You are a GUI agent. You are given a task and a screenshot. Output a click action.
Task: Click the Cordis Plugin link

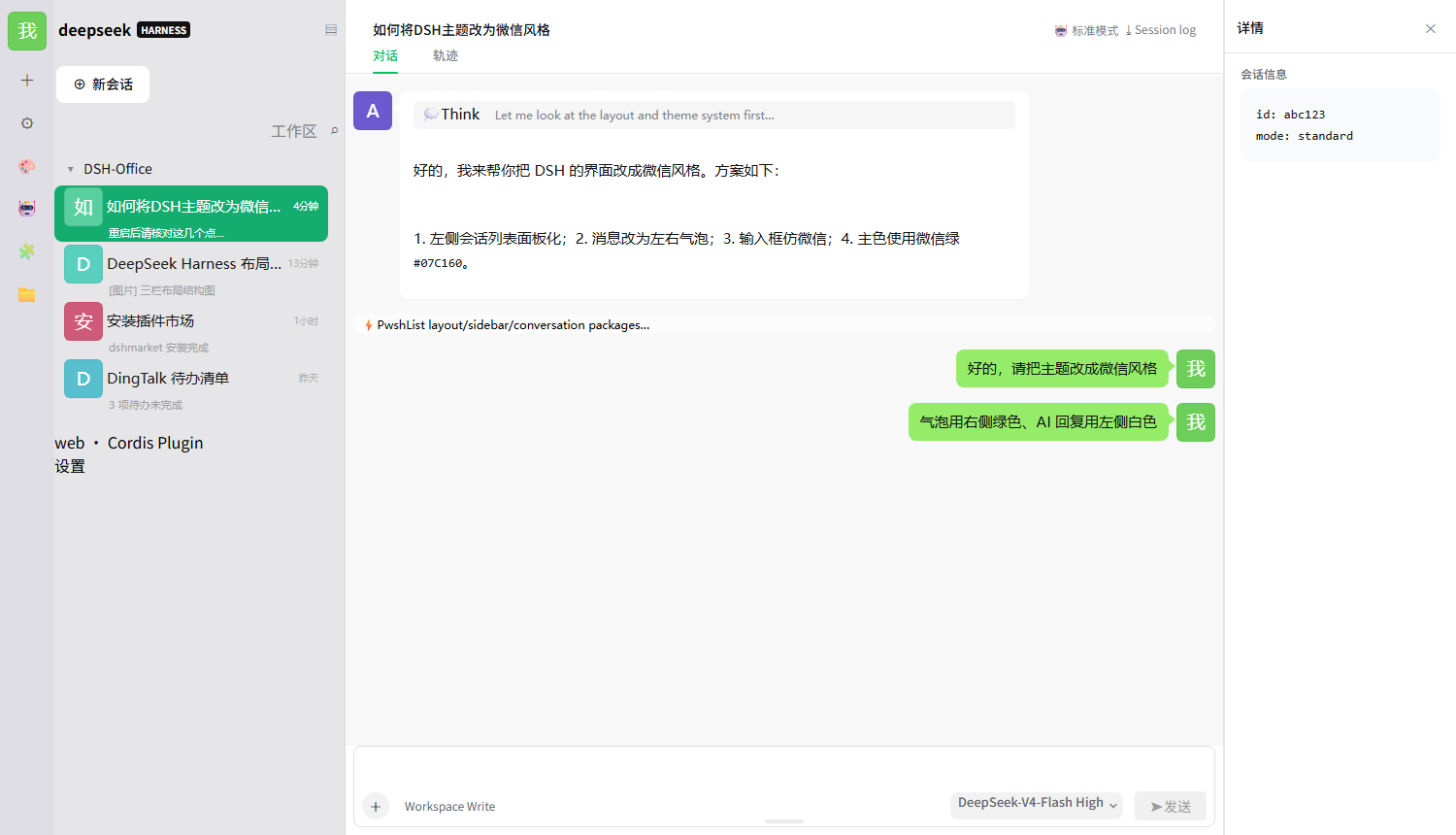coord(155,443)
